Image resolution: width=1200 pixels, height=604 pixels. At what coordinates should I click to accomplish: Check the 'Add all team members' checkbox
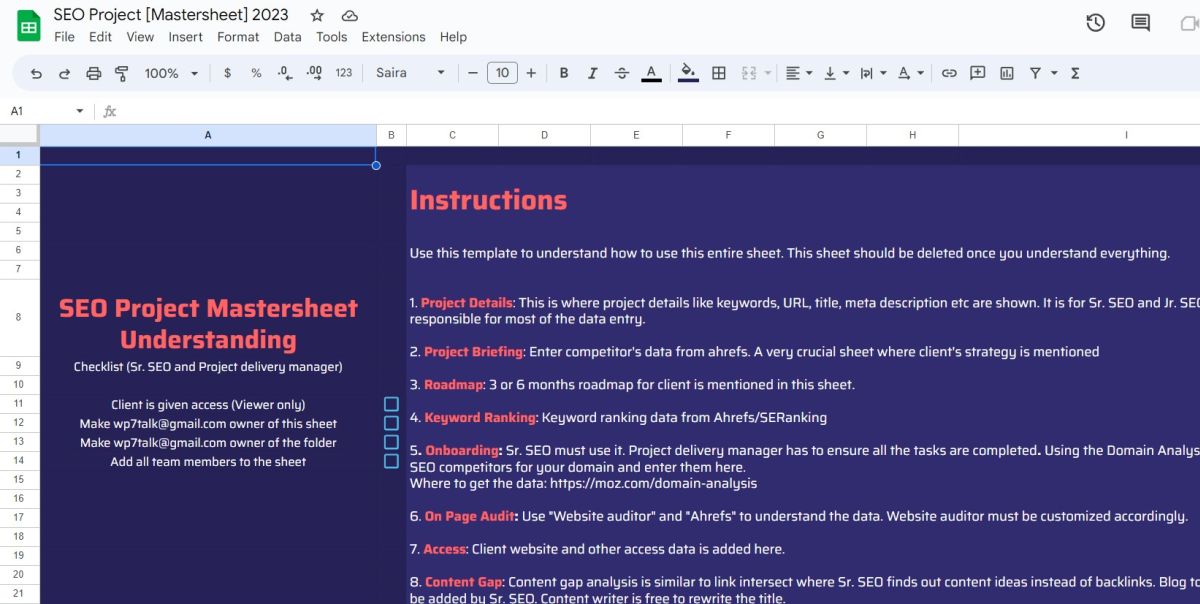pyautogui.click(x=391, y=461)
